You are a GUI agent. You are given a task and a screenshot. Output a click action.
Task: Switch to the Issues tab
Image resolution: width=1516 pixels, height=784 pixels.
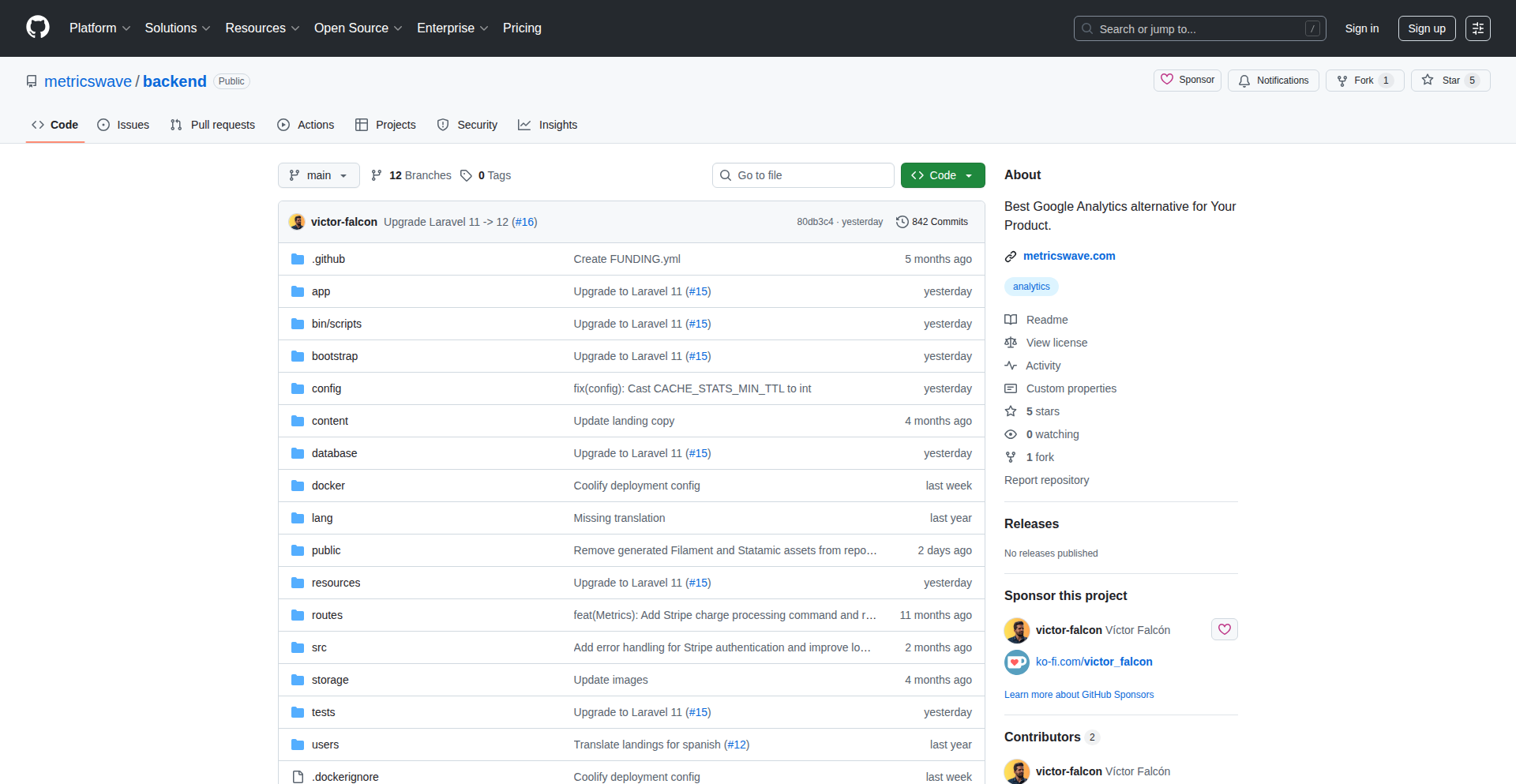pos(123,125)
